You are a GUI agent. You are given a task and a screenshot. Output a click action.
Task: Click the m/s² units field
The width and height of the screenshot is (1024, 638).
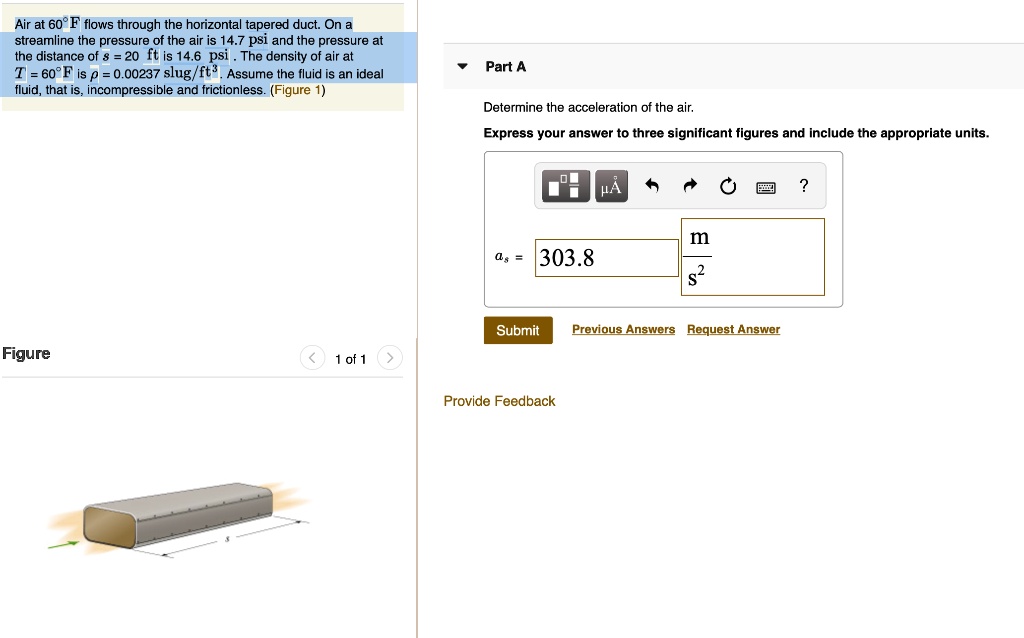coord(752,257)
